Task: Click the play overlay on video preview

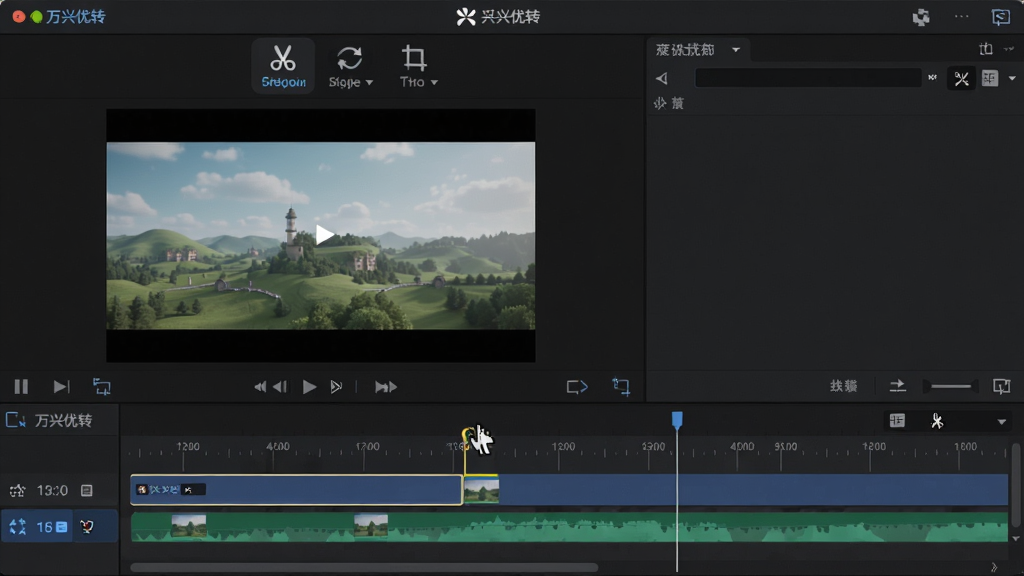Action: click(x=324, y=234)
